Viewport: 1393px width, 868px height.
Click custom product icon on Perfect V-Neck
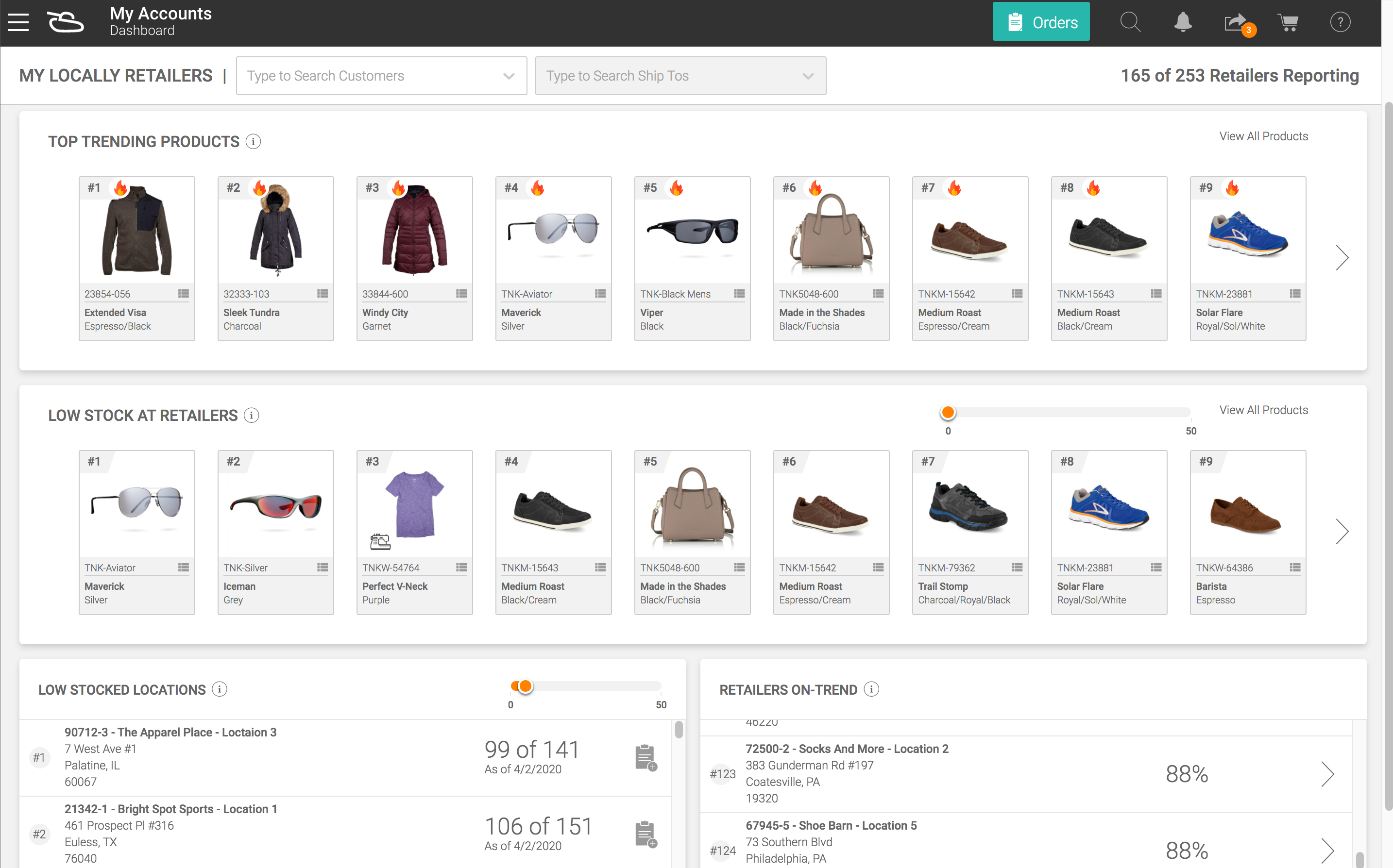point(380,541)
